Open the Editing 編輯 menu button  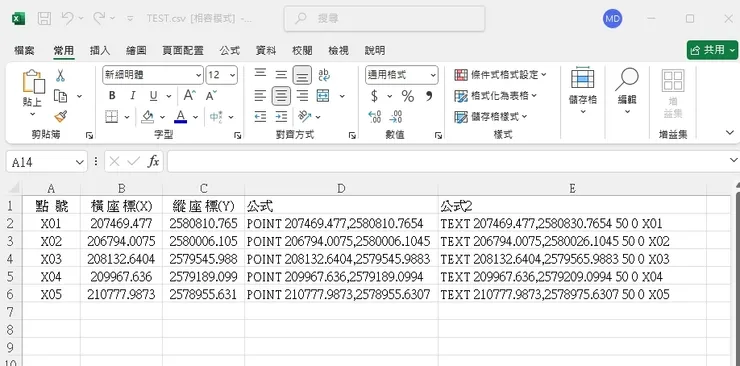click(x=627, y=91)
